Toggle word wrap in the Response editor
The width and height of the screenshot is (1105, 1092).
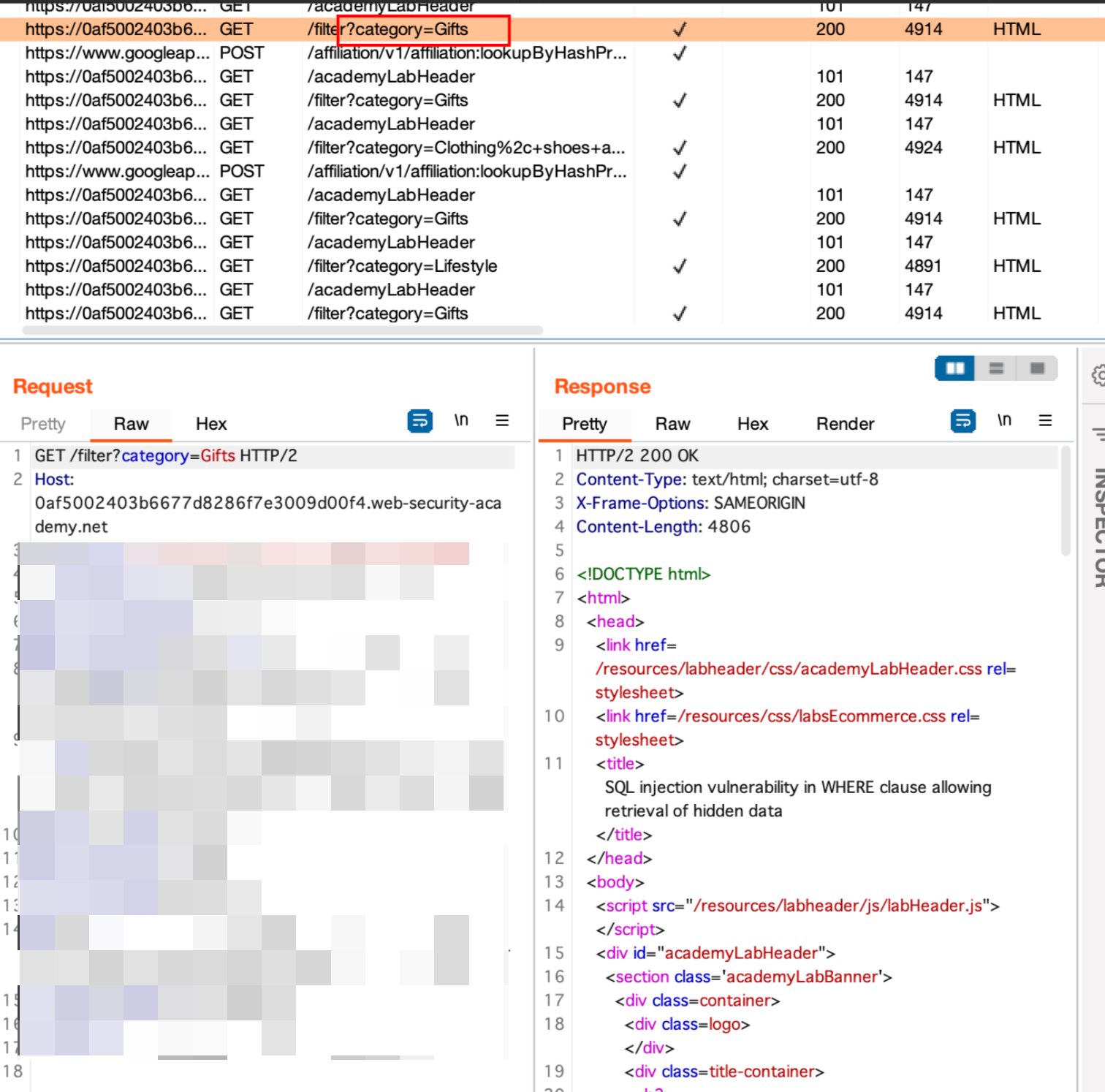[x=962, y=420]
